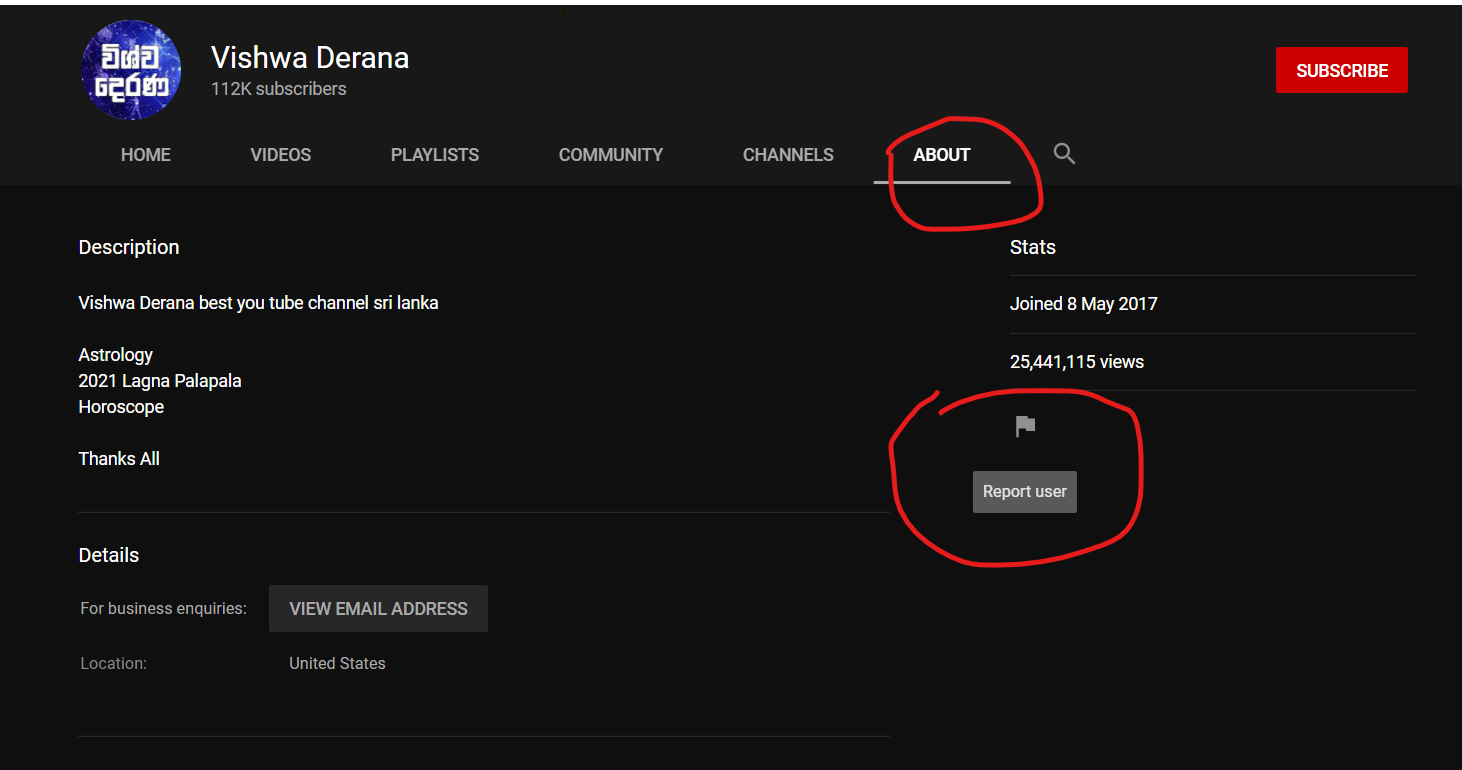Image resolution: width=1462 pixels, height=770 pixels.
Task: Click the '25,441,115 views' stat
Action: [x=1077, y=362]
